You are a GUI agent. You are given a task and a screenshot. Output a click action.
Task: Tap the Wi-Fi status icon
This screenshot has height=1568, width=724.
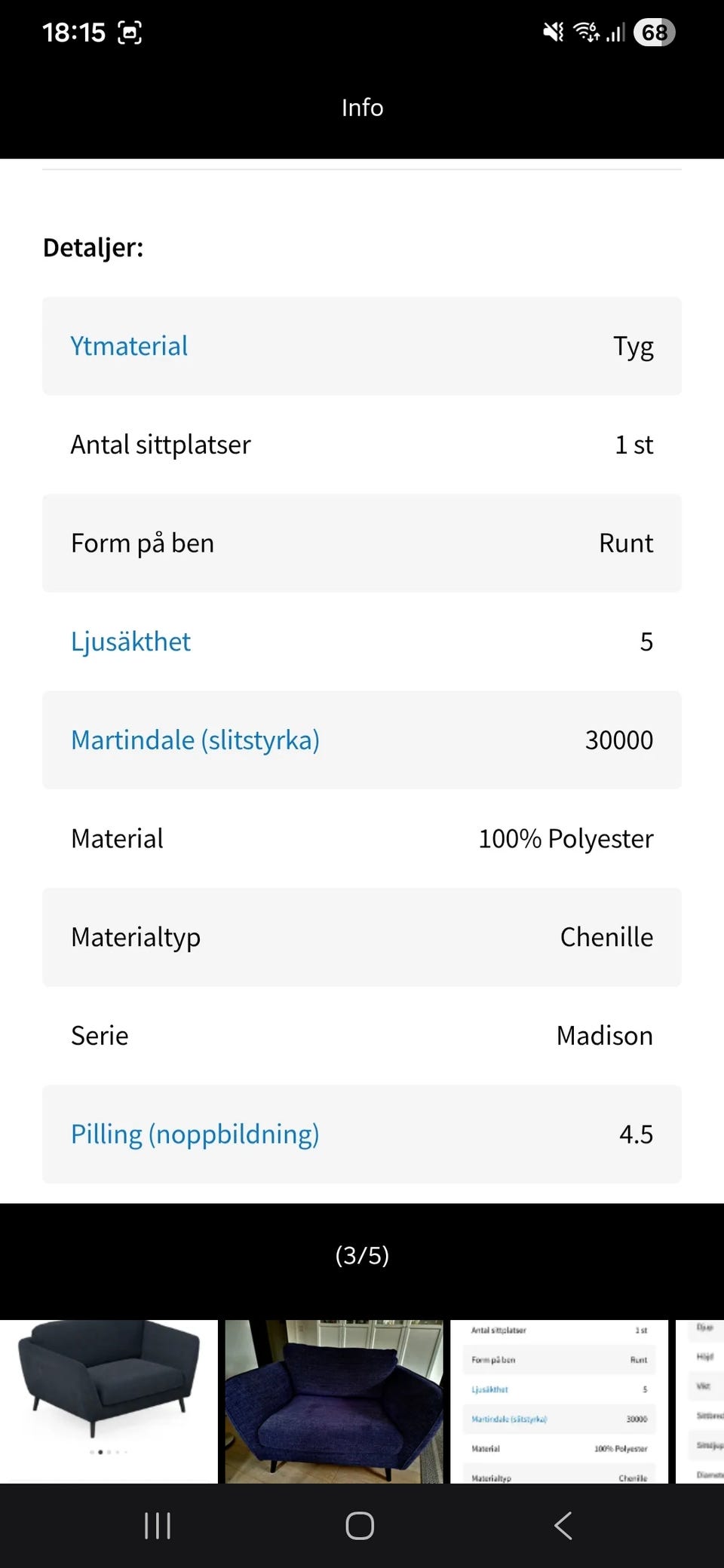click(x=585, y=32)
